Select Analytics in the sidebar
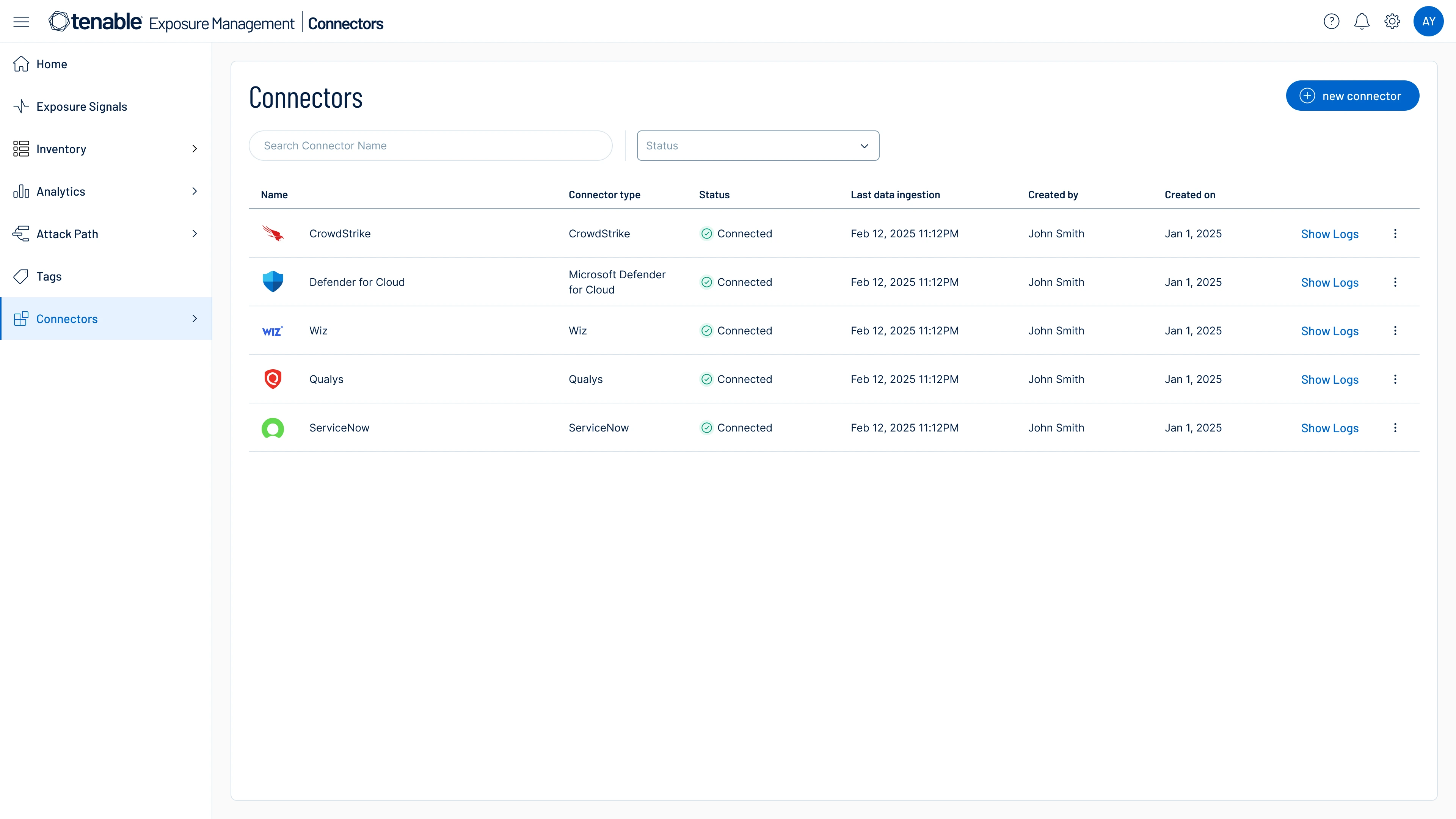Viewport: 1456px width, 819px height. 106,191
